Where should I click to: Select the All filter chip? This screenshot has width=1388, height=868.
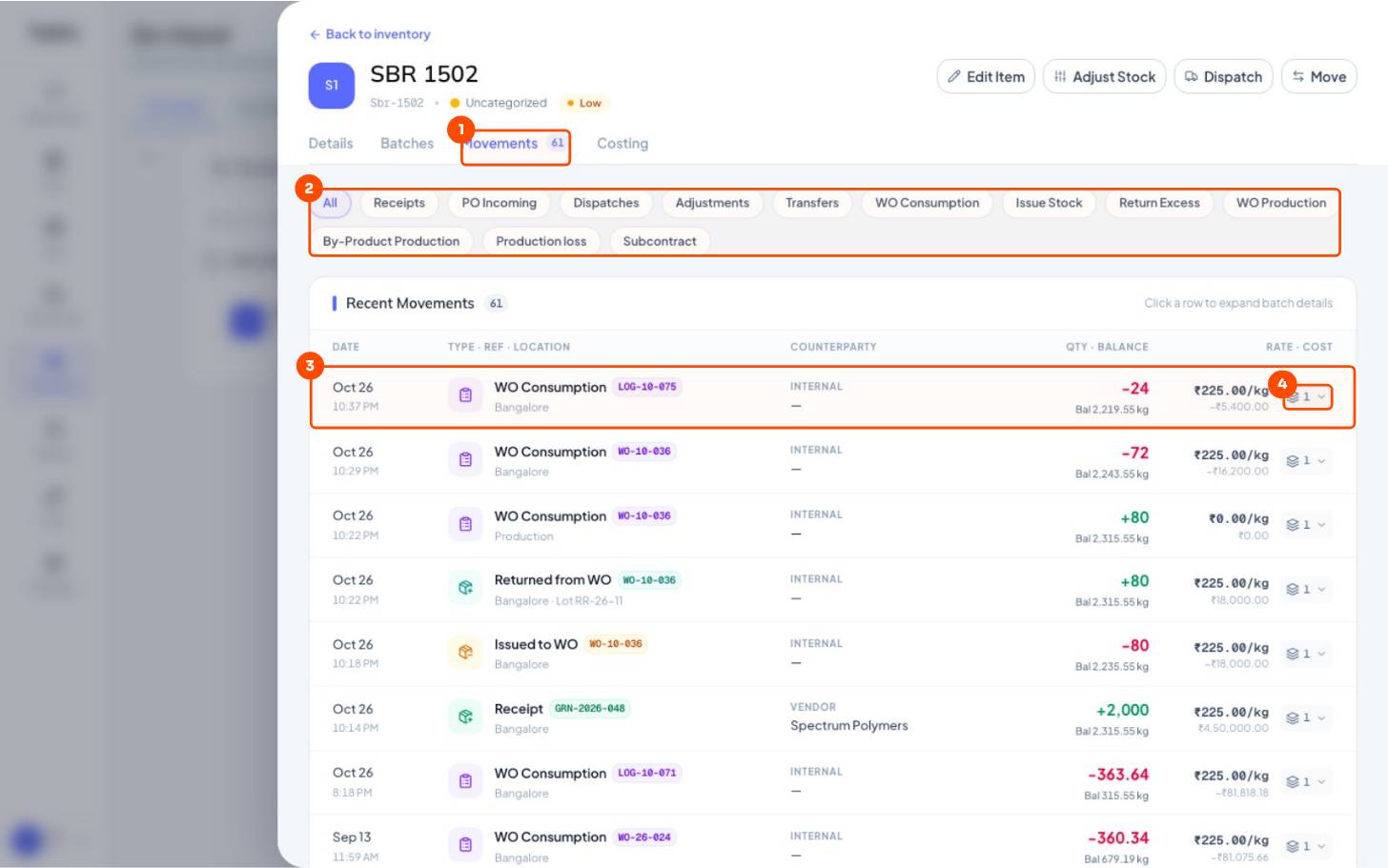pyautogui.click(x=330, y=203)
